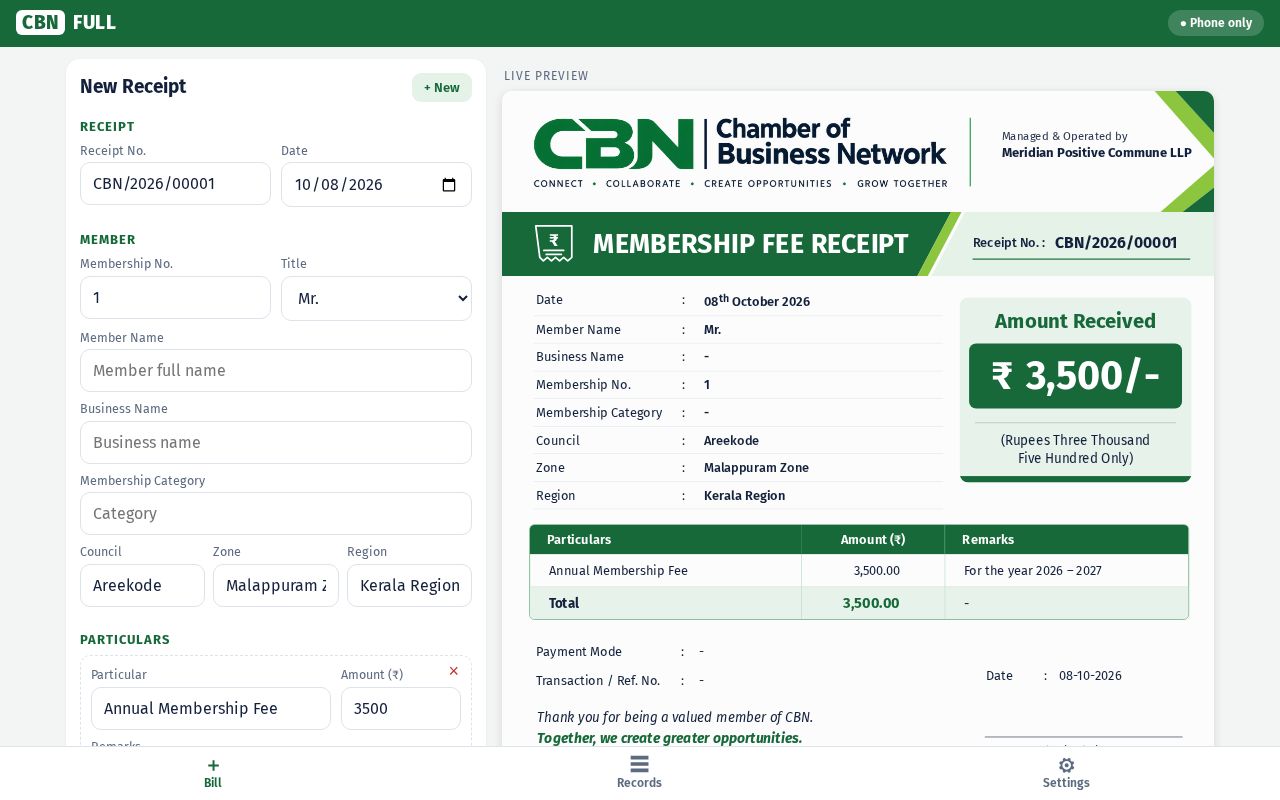Edit the Region field showing Kerala Region
The width and height of the screenshot is (1280, 800).
point(409,585)
